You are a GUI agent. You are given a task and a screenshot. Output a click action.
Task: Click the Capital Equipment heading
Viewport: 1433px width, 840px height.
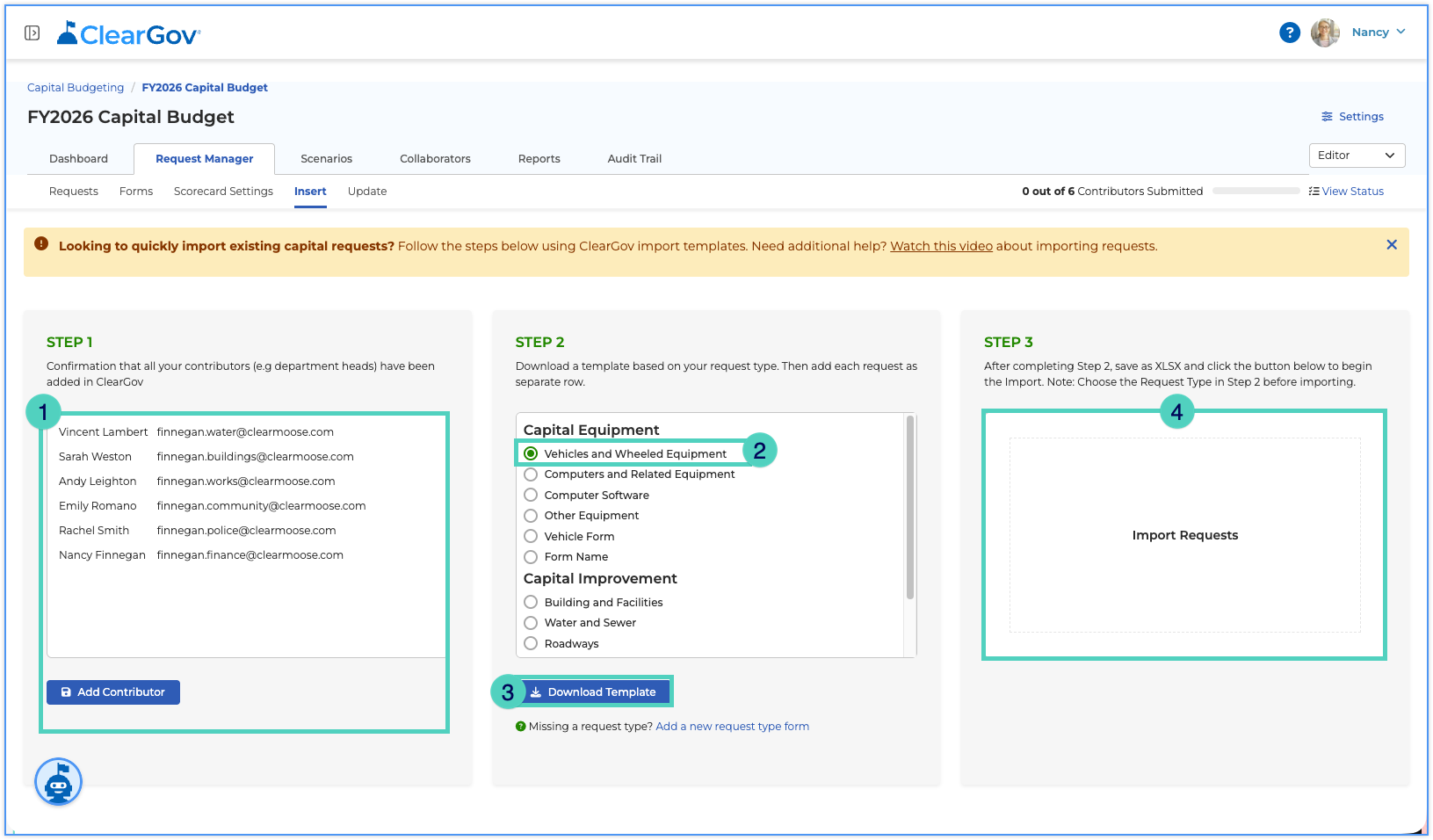[591, 430]
